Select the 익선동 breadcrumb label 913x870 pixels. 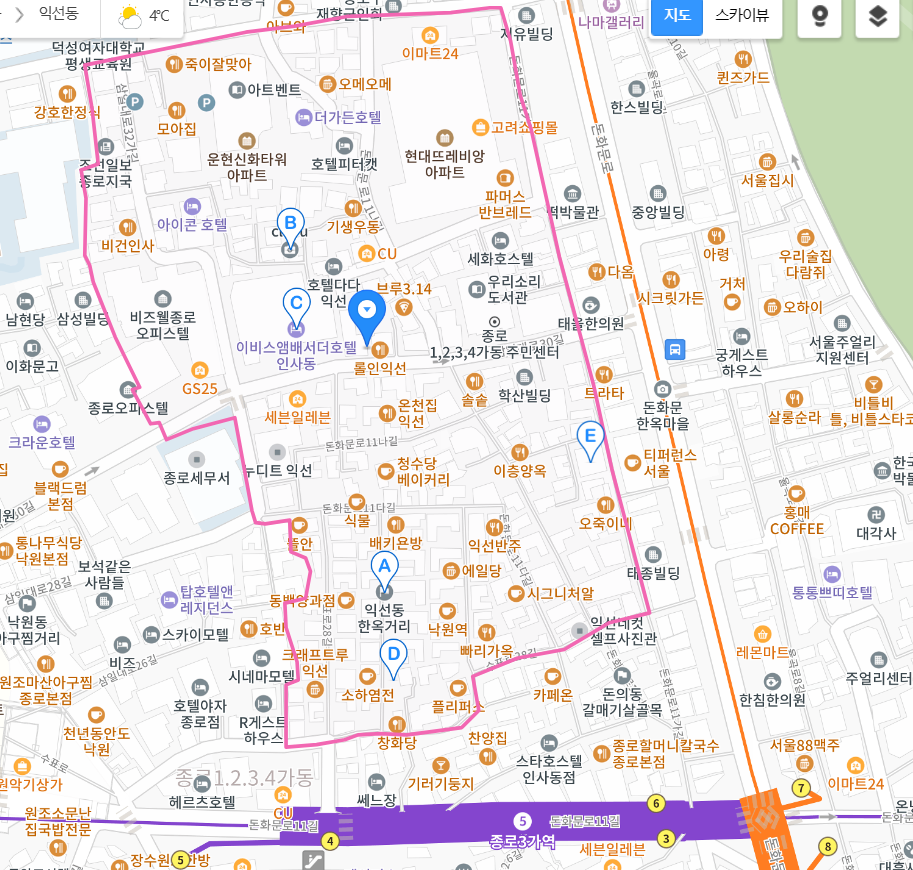coord(58,13)
